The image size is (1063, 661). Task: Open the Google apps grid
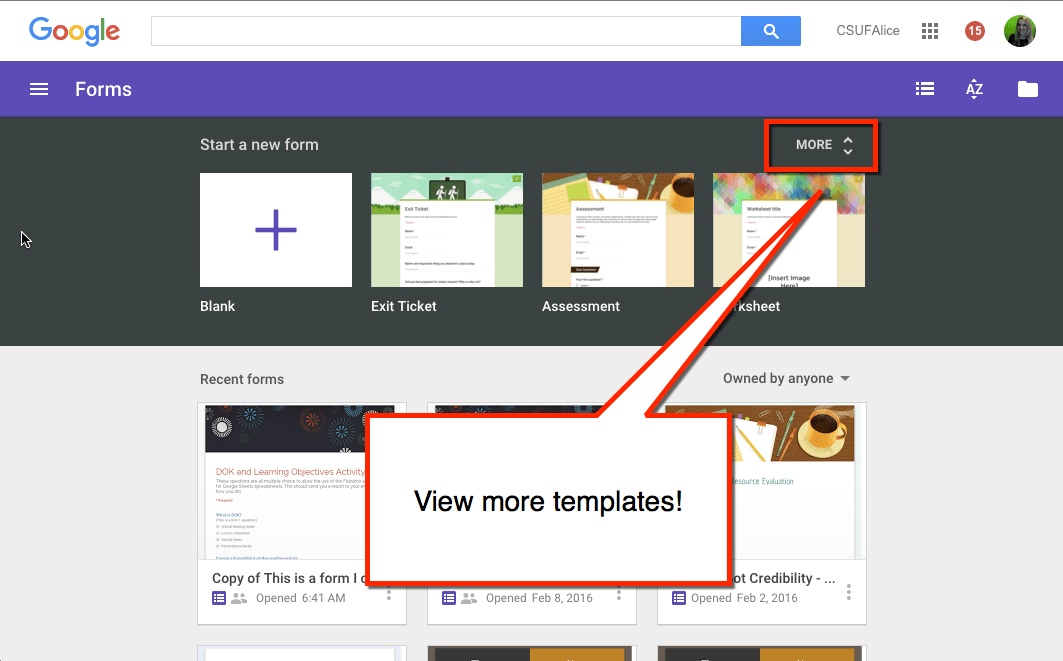click(930, 31)
